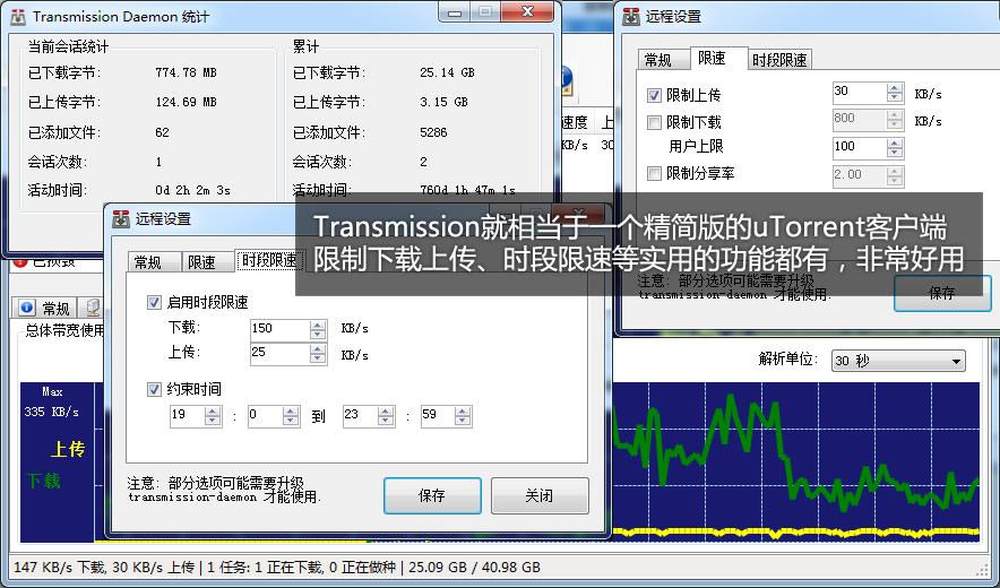Viewport: 1000px width, 588px height.
Task: Click the title icon of the front 远程设置 dialog
Action: point(121,219)
